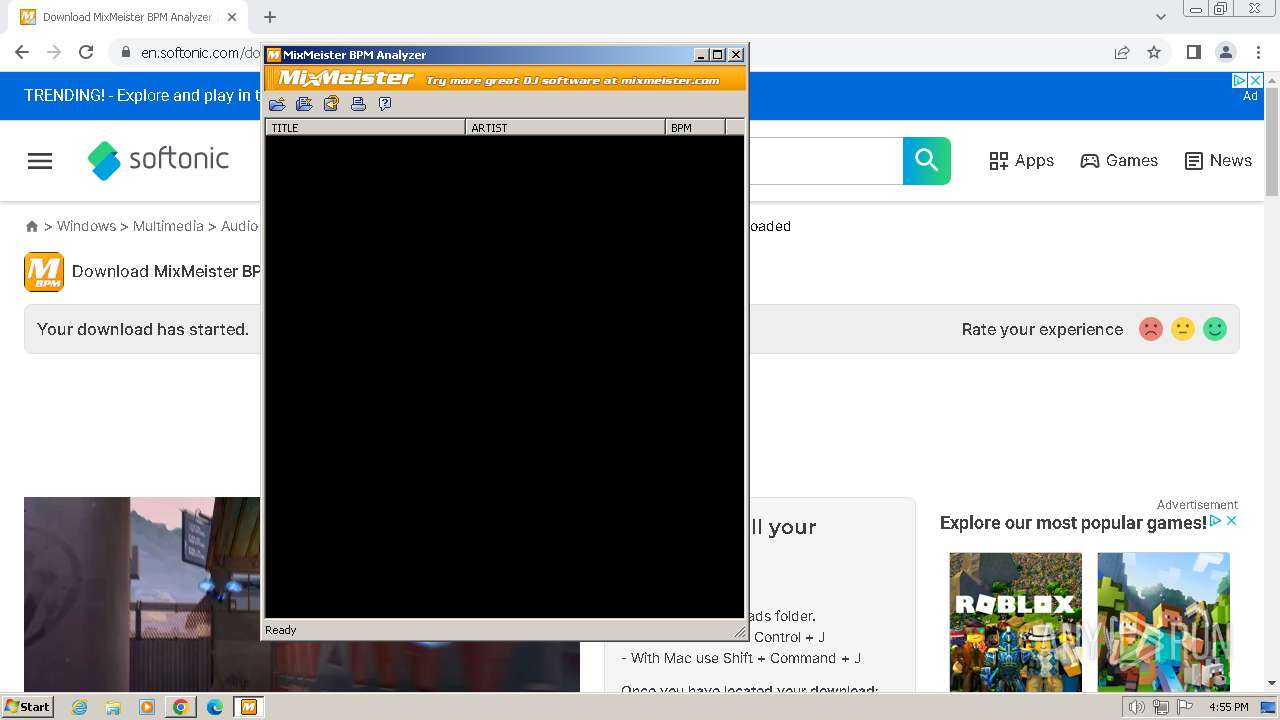Open the Chrome profile menu
1280x720 pixels.
point(1226,52)
